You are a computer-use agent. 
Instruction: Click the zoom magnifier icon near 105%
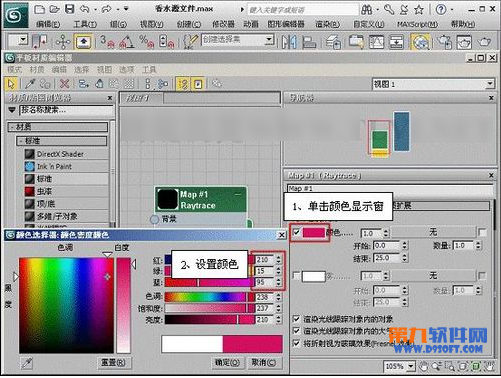pos(436,366)
